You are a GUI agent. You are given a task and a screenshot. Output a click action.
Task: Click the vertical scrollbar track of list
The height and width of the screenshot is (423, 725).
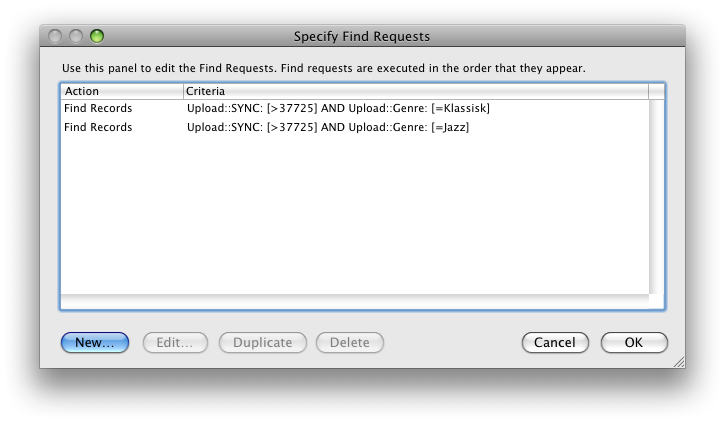pos(656,196)
